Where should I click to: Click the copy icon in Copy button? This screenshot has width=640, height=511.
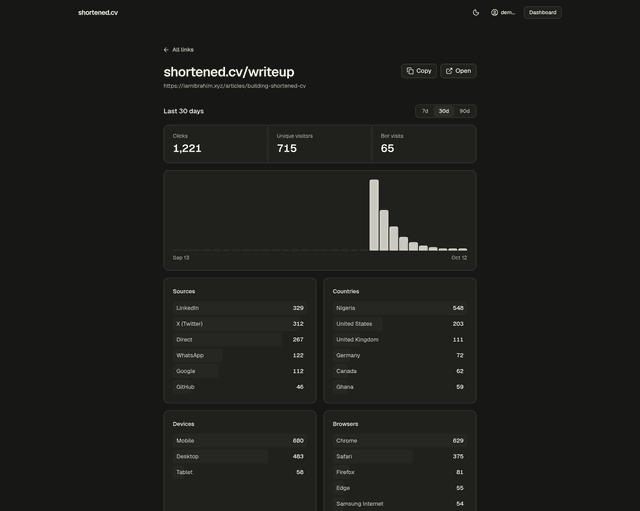[x=410, y=71]
